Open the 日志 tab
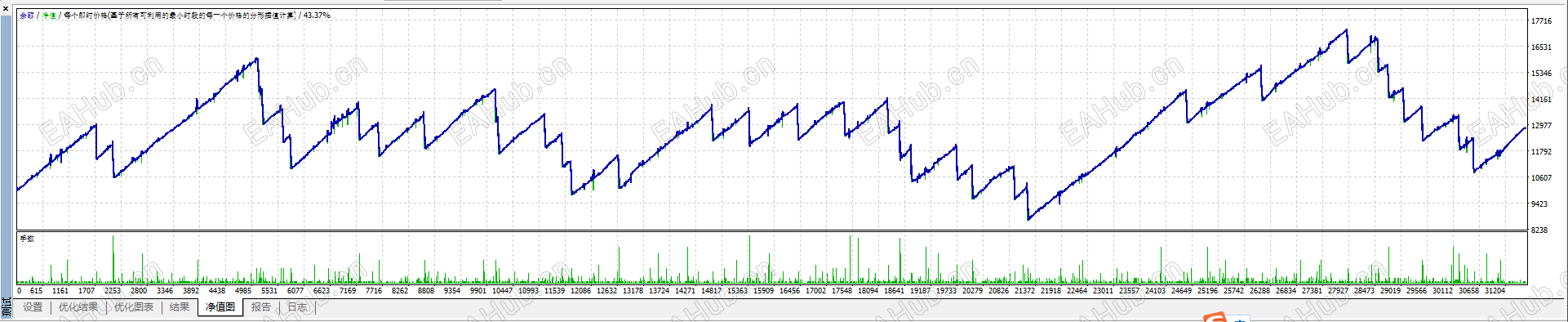Viewport: 1568px width, 322px height. (x=297, y=307)
